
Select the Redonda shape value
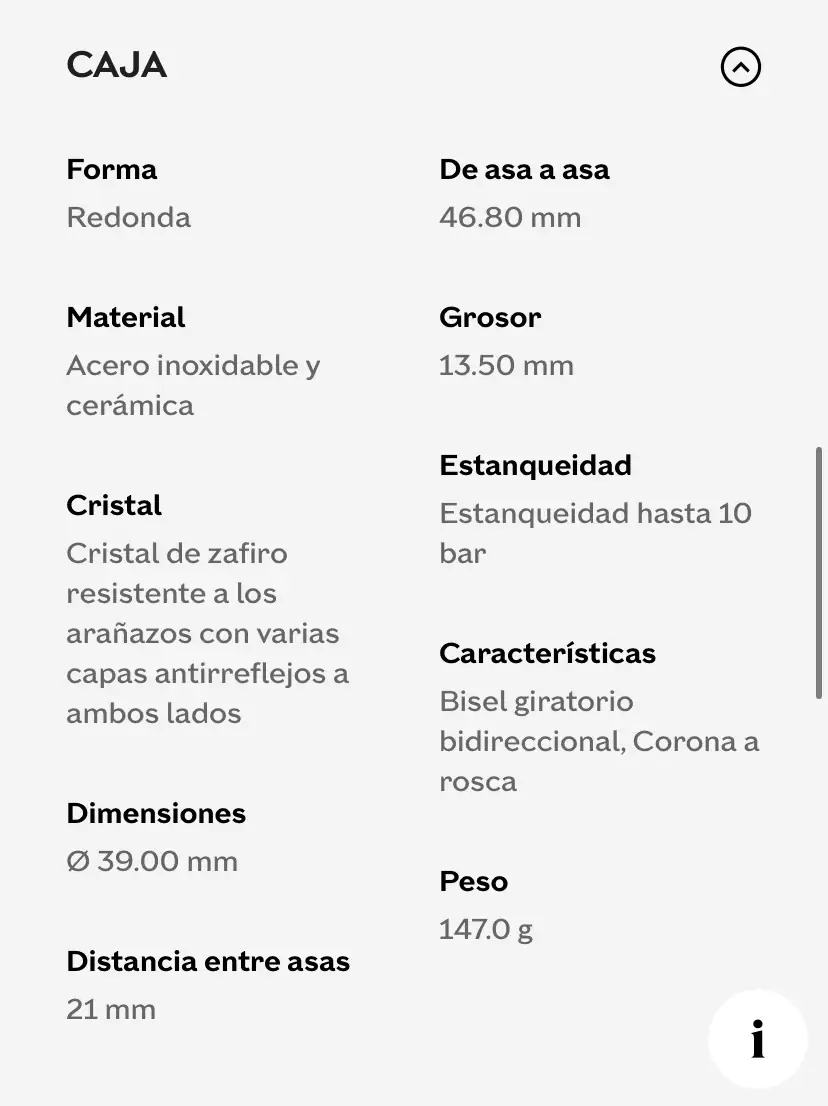point(128,217)
